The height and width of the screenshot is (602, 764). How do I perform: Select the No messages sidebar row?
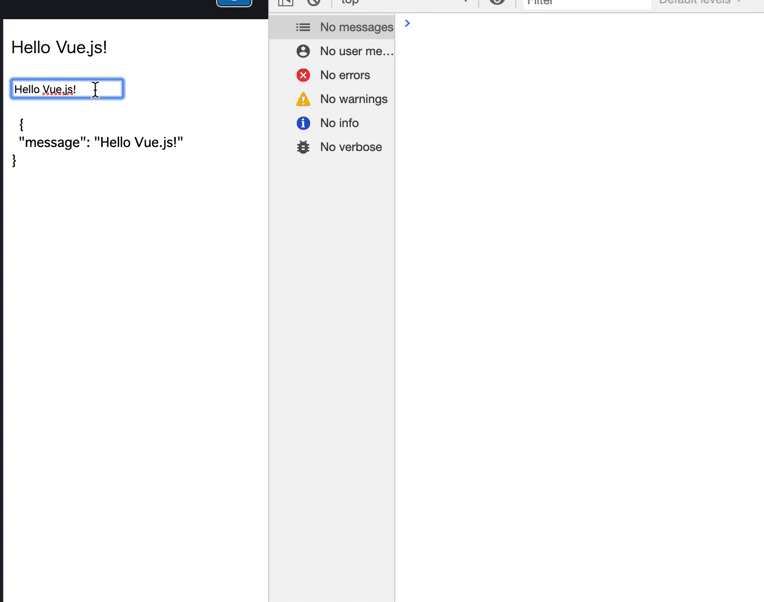(332, 27)
